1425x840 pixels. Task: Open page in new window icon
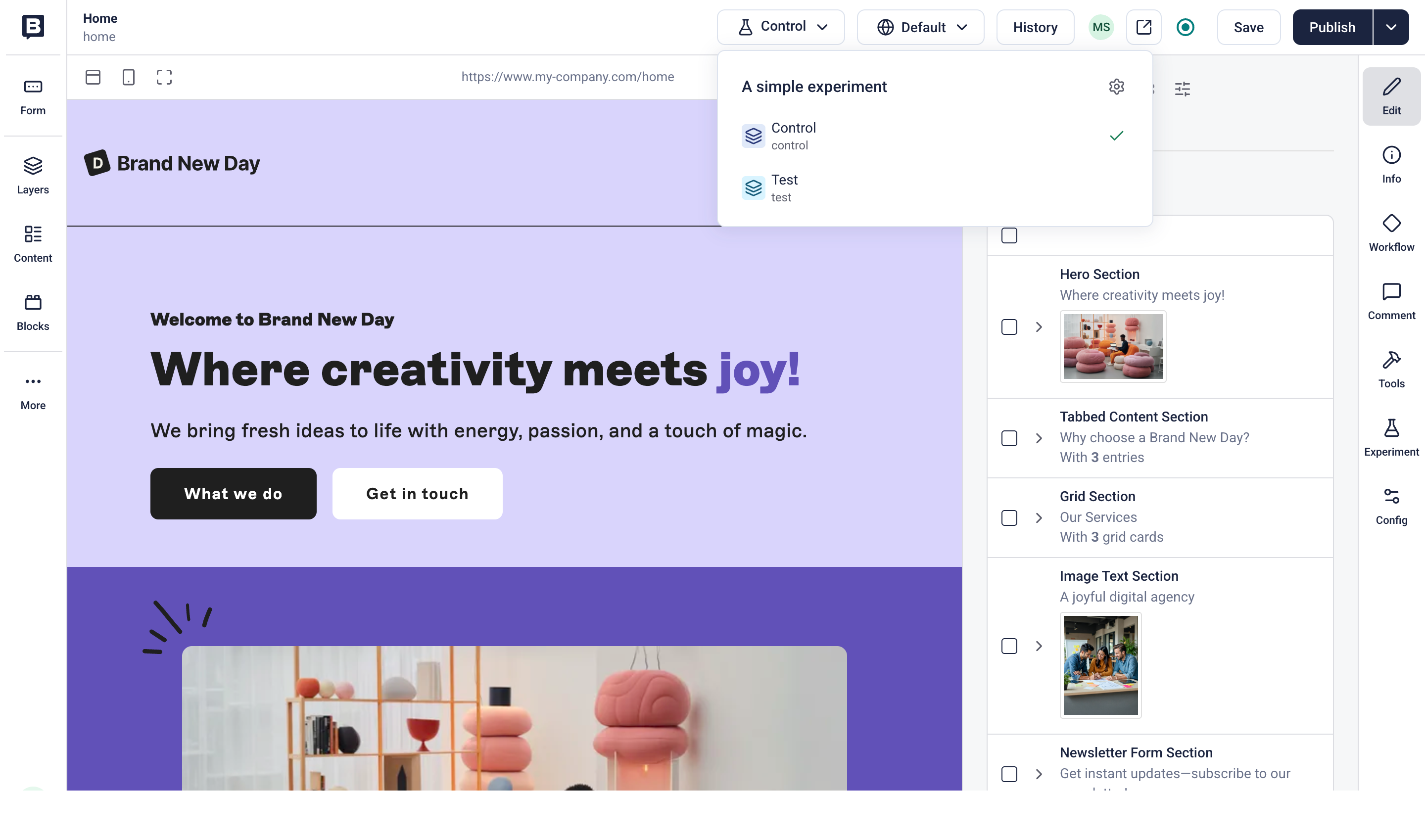point(1143,27)
